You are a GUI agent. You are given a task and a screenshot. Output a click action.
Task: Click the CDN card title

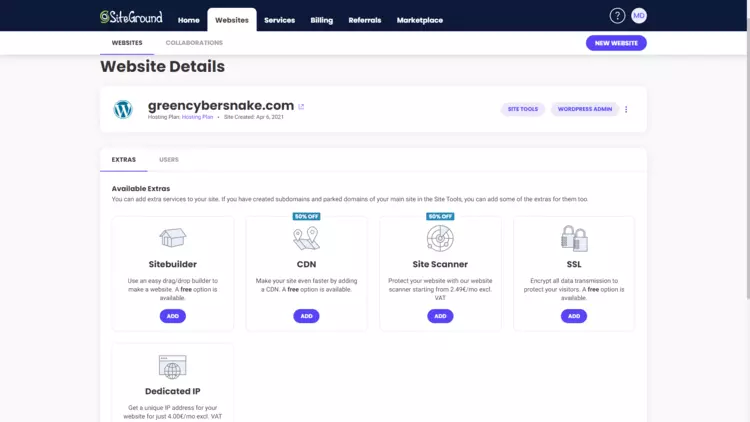pos(306,264)
